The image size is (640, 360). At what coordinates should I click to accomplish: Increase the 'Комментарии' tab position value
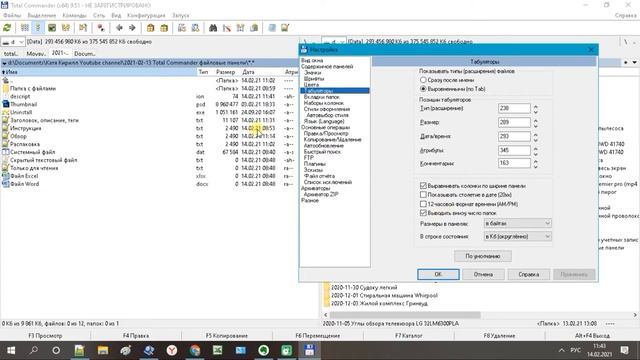tap(536, 161)
